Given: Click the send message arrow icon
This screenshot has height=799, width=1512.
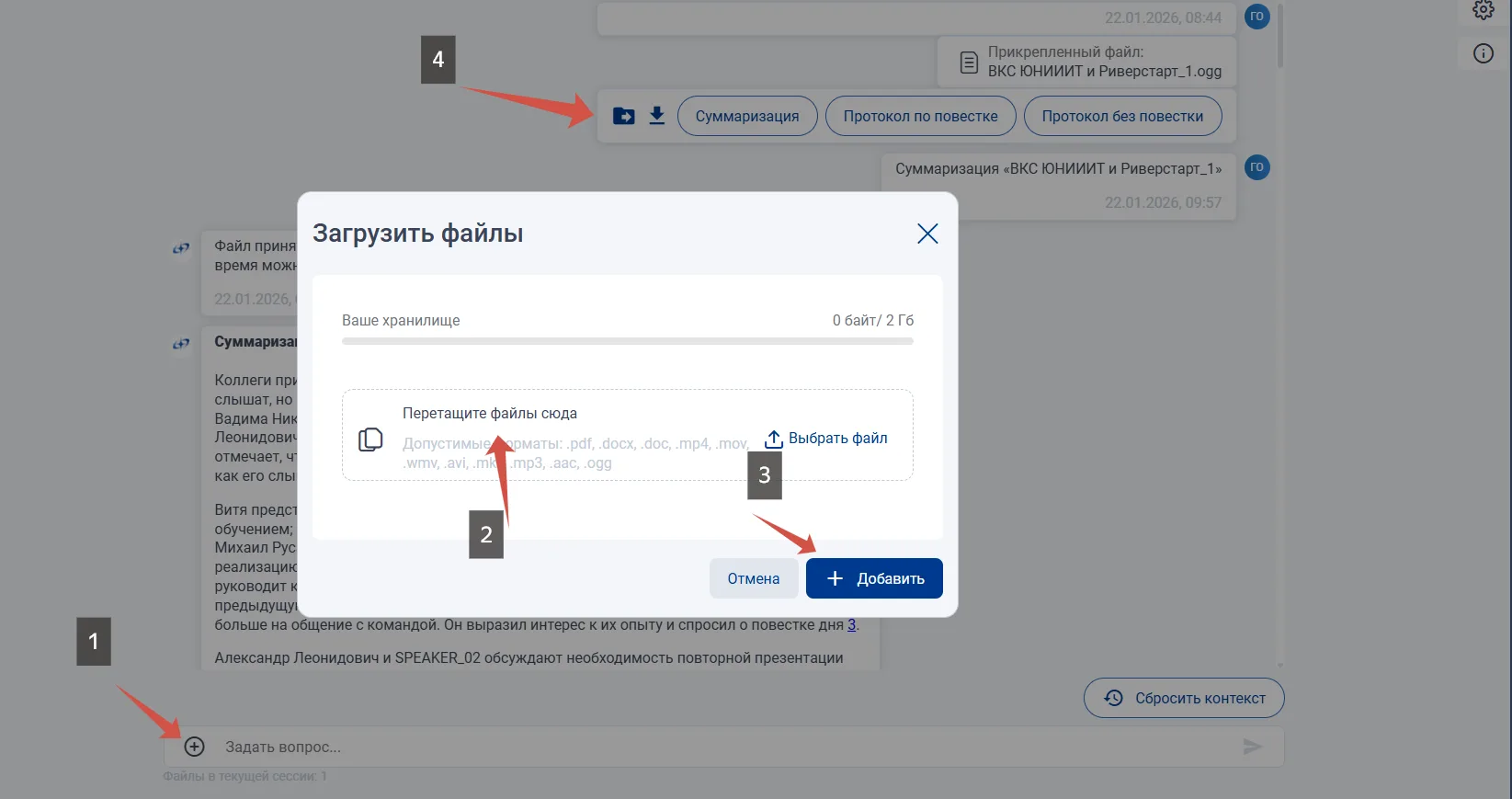Looking at the screenshot, I should coord(1252,747).
